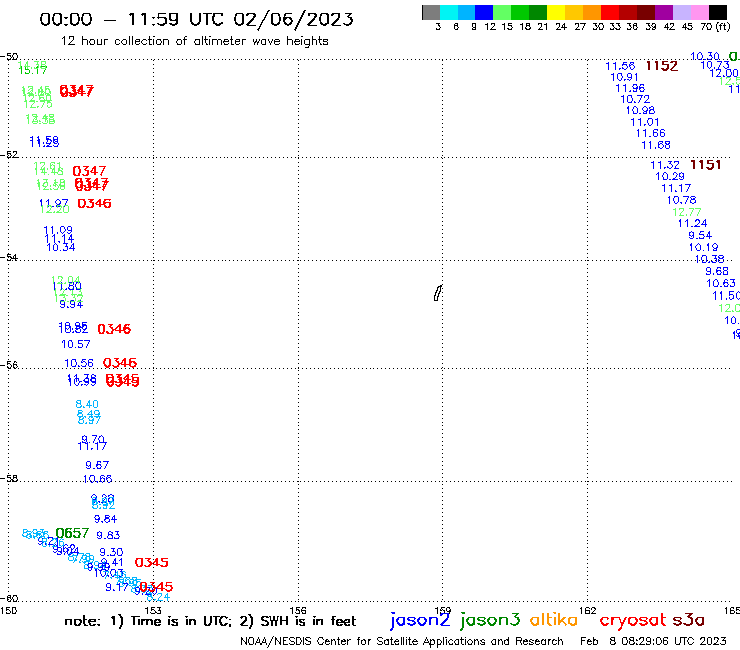740x650 pixels.
Task: Click the title '00:00 – 11:59 UTC 02/06/2023'
Action: pos(196,19)
